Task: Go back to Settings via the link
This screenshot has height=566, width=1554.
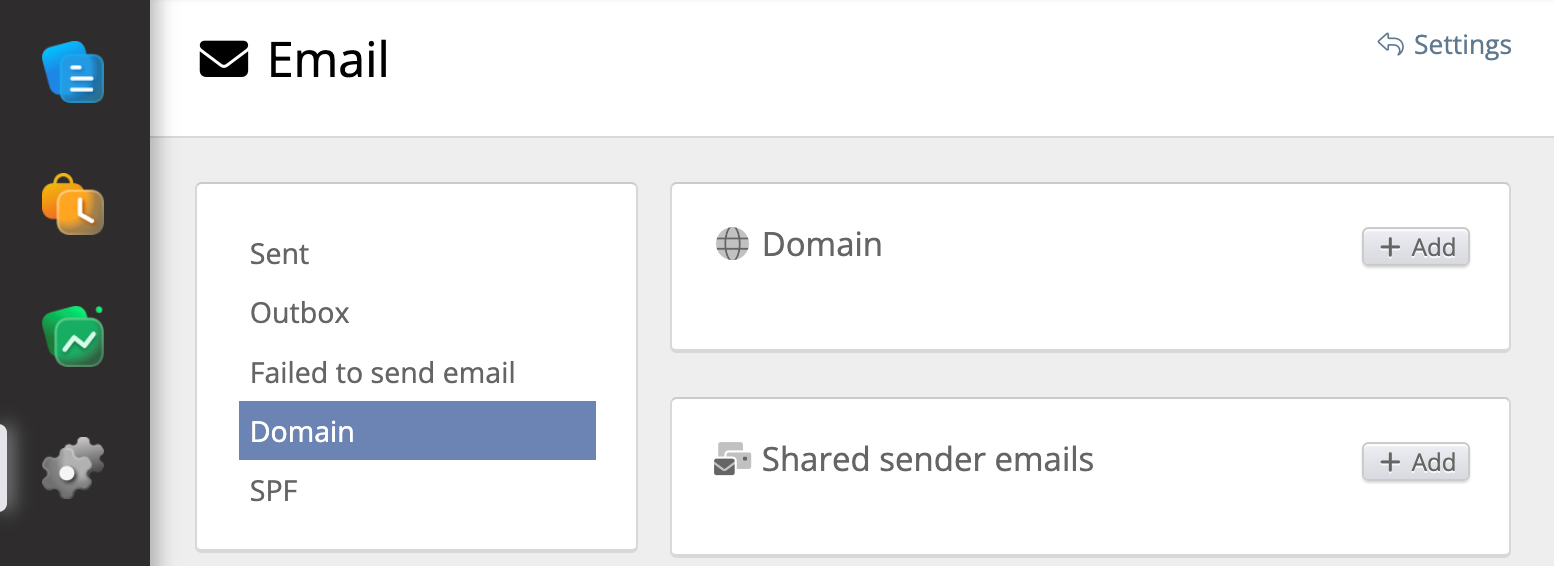Action: (1462, 45)
